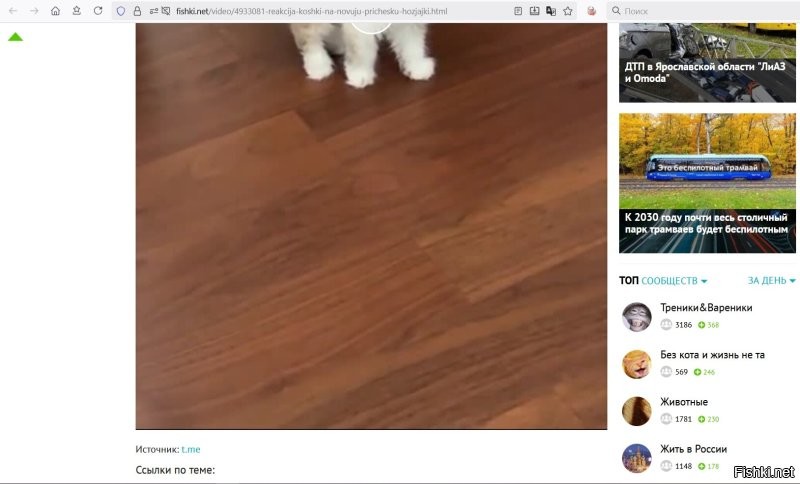Open the Треники&Вареники community

pyautogui.click(x=706, y=308)
